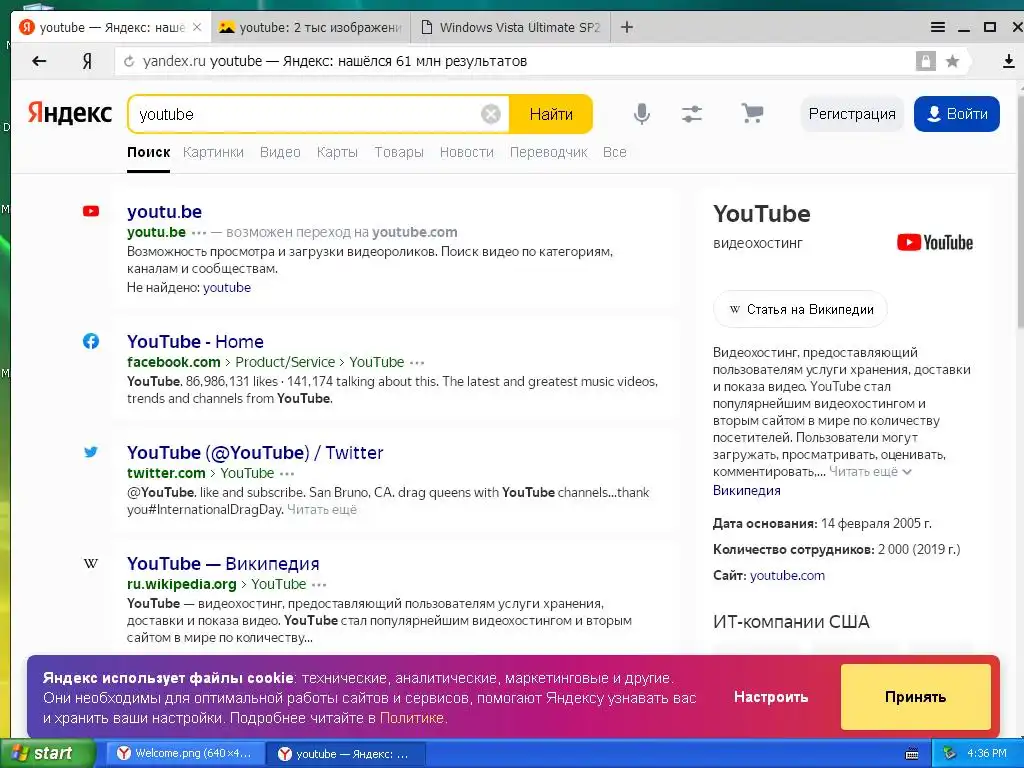Expand 'Читать ещё' in the YouTube info card
1024x768 pixels.
click(870, 472)
